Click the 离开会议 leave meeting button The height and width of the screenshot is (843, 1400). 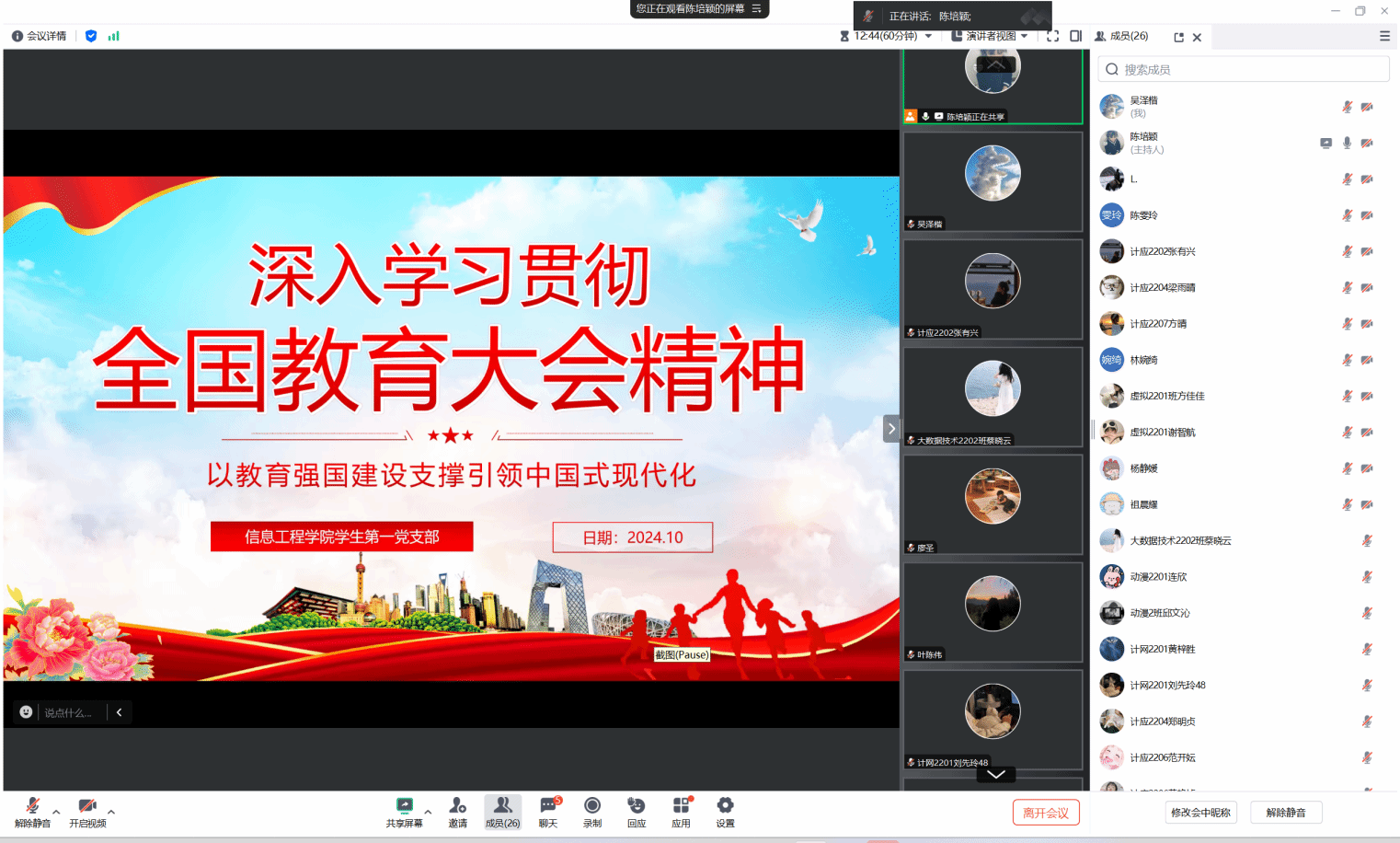click(1046, 813)
